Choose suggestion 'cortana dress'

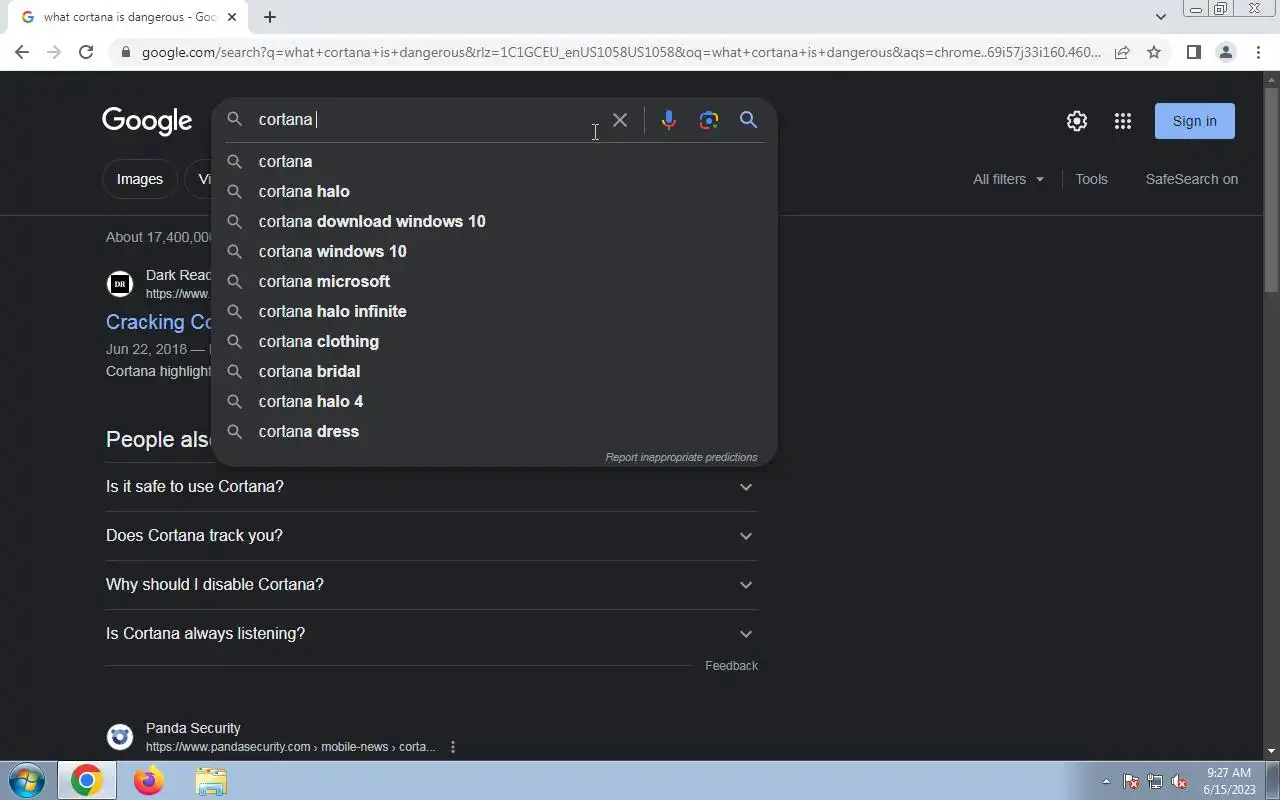click(x=494, y=431)
